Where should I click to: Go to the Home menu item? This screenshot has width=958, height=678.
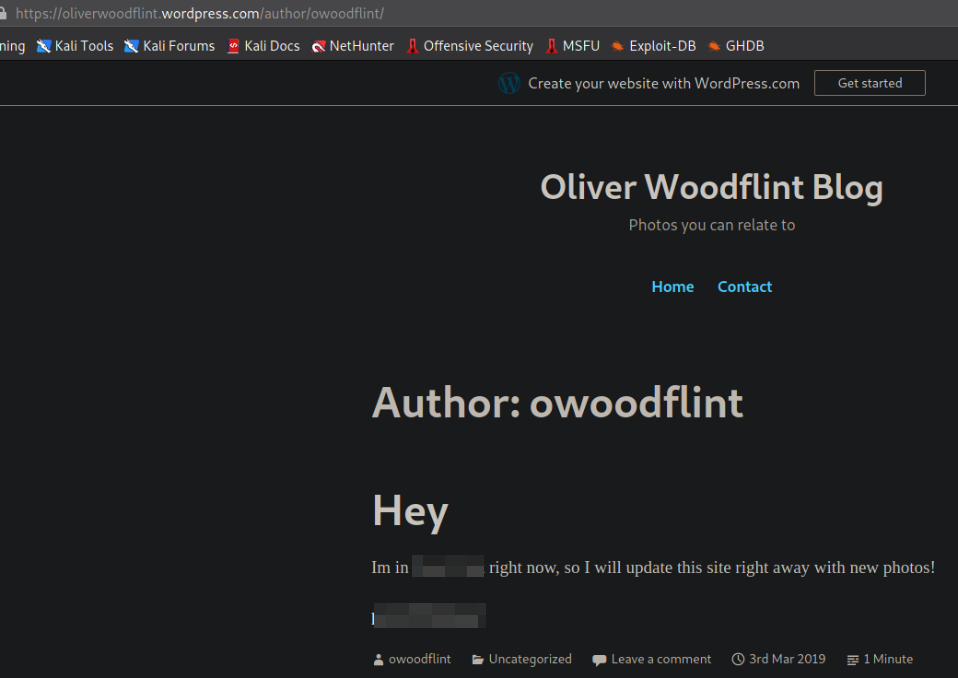click(673, 286)
